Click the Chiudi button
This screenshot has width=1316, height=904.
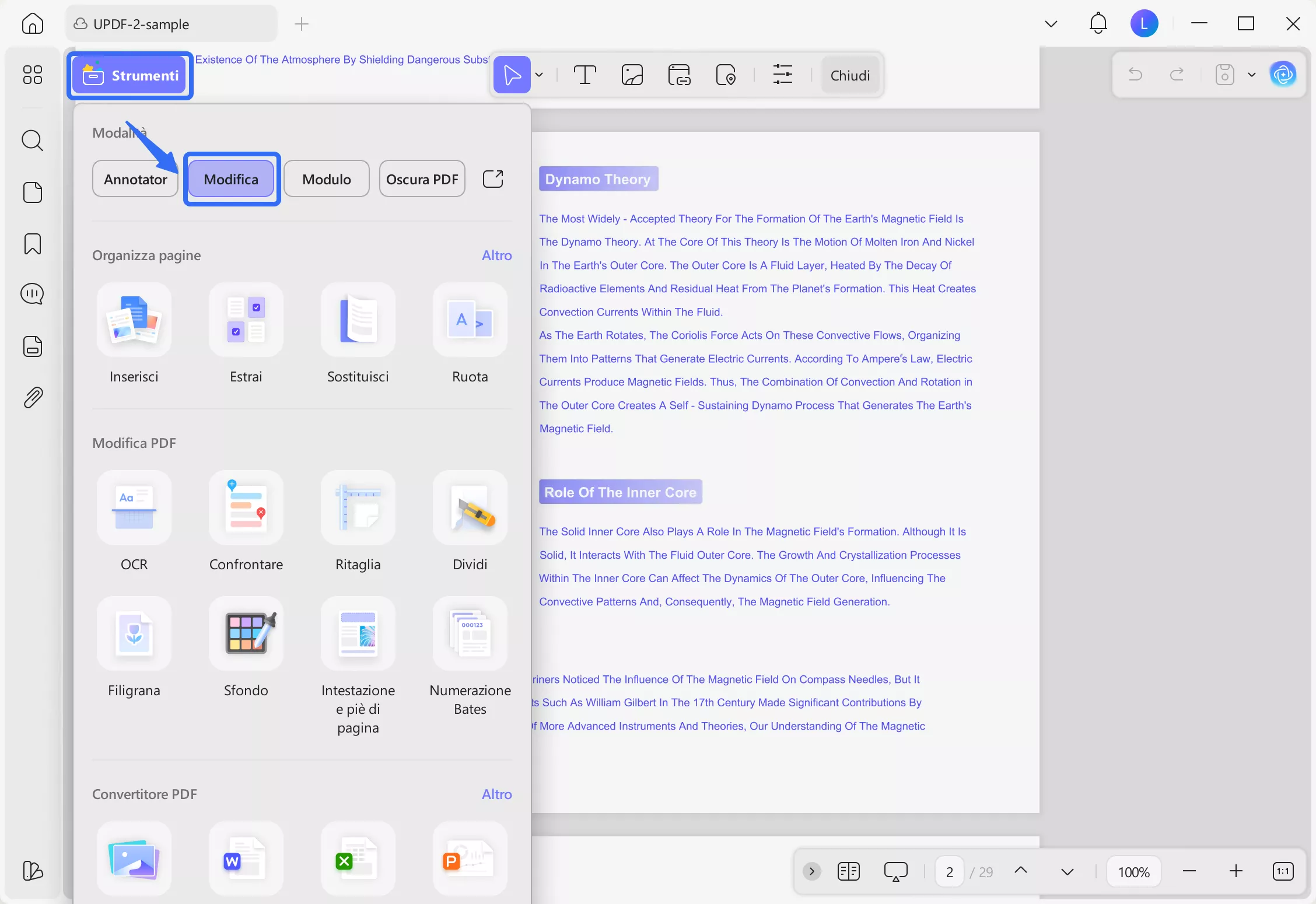pos(849,75)
